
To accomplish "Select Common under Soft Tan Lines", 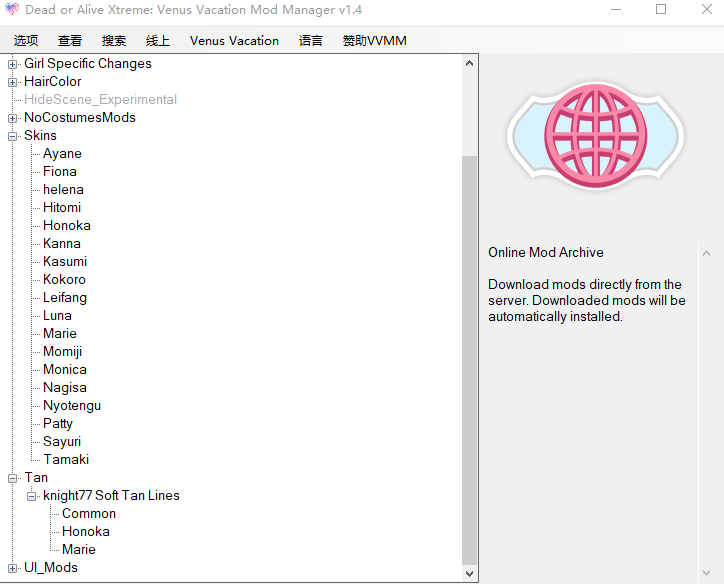I will (89, 514).
